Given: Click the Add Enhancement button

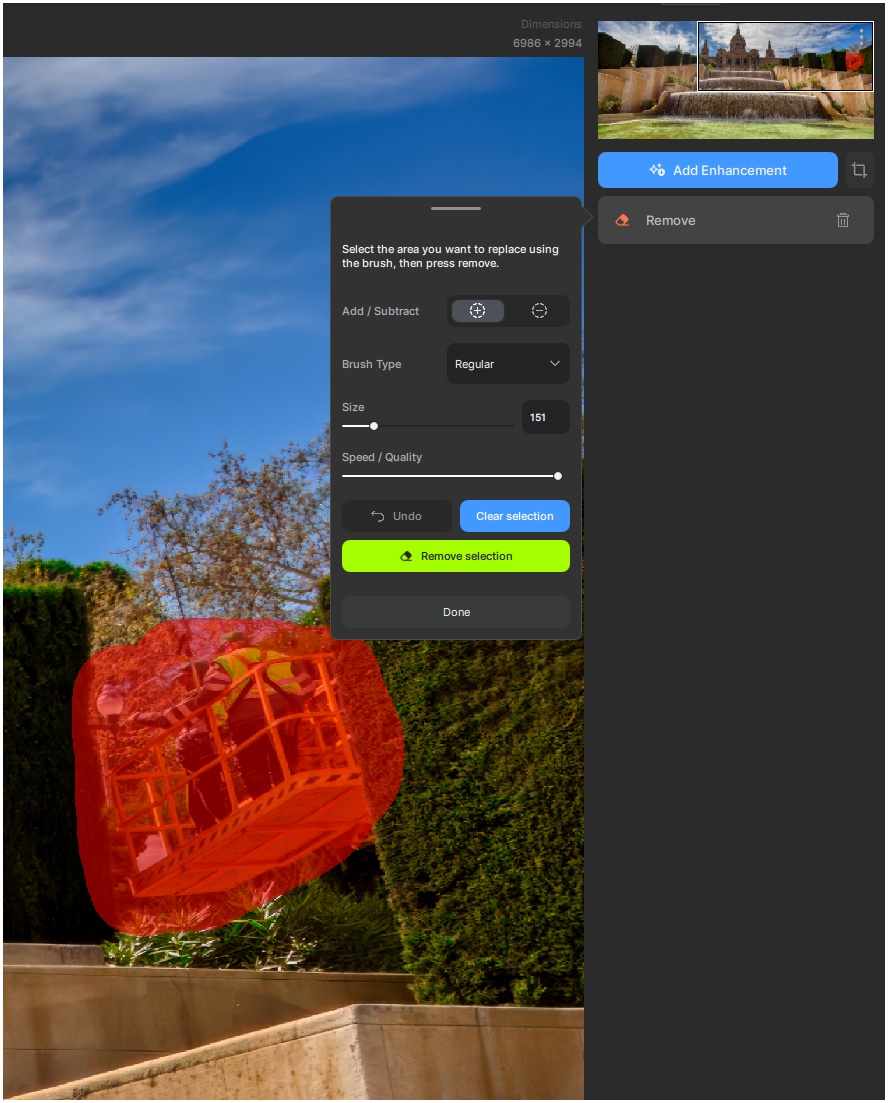Looking at the screenshot, I should pyautogui.click(x=718, y=170).
